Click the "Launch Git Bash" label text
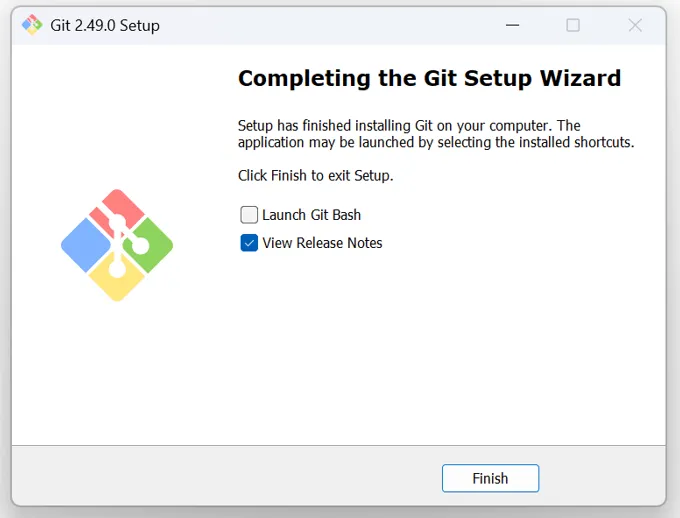Screen dimensions: 680x518 pyautogui.click(x=311, y=215)
